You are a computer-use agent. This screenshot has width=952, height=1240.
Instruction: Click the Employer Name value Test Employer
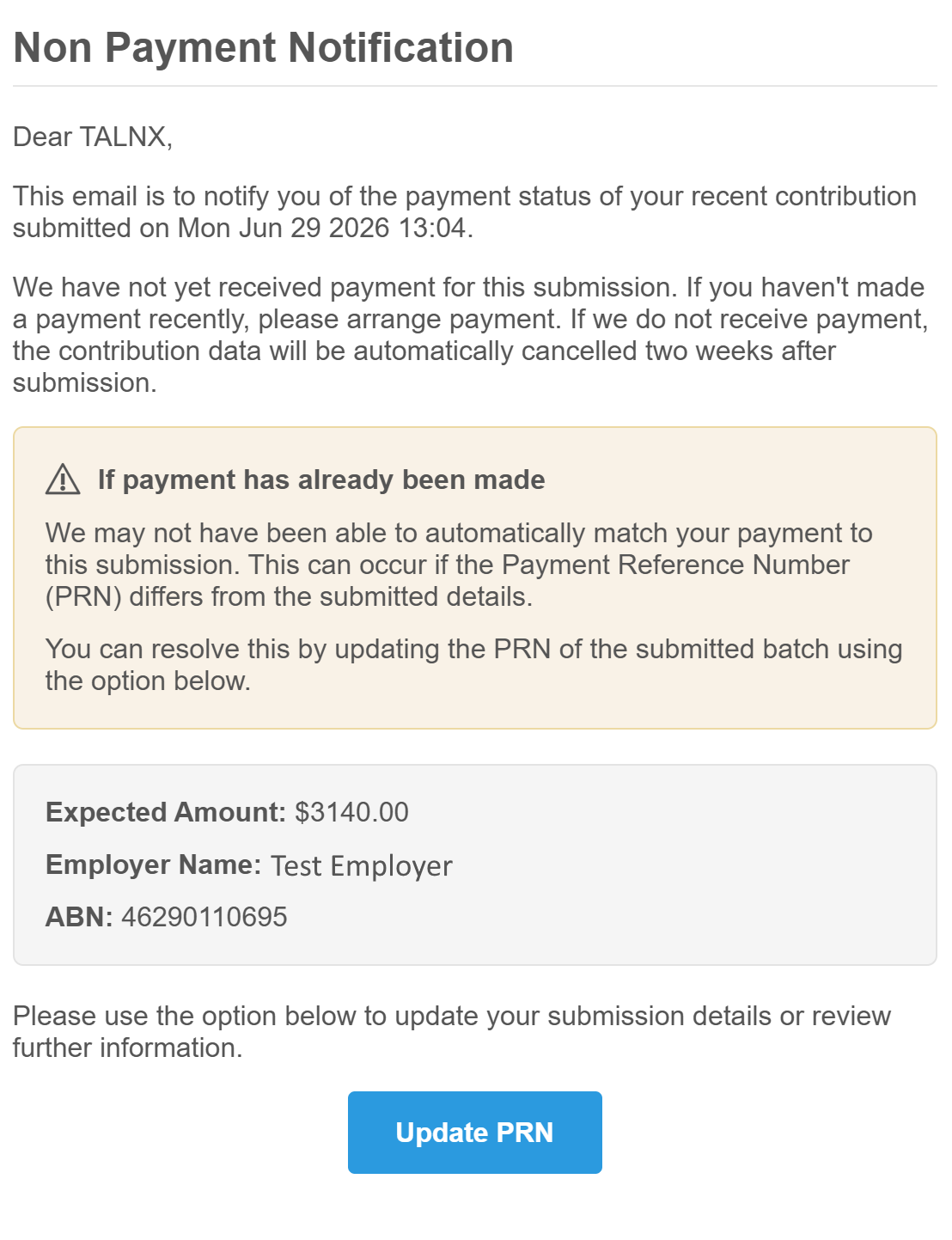(361, 865)
